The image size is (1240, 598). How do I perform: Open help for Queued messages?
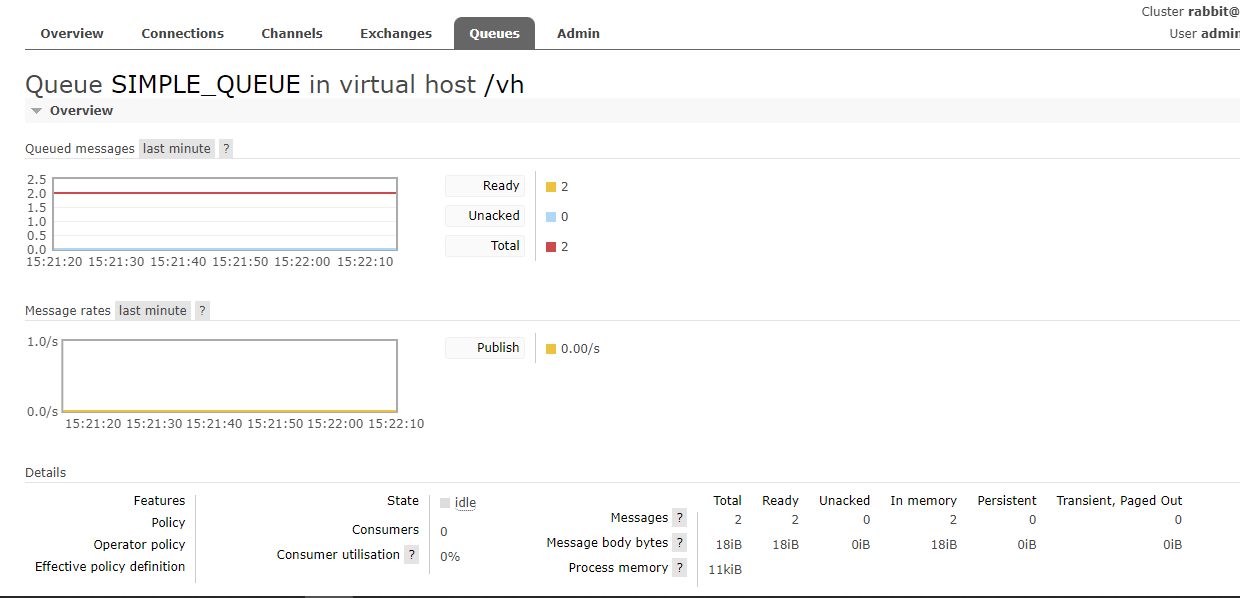click(226, 148)
